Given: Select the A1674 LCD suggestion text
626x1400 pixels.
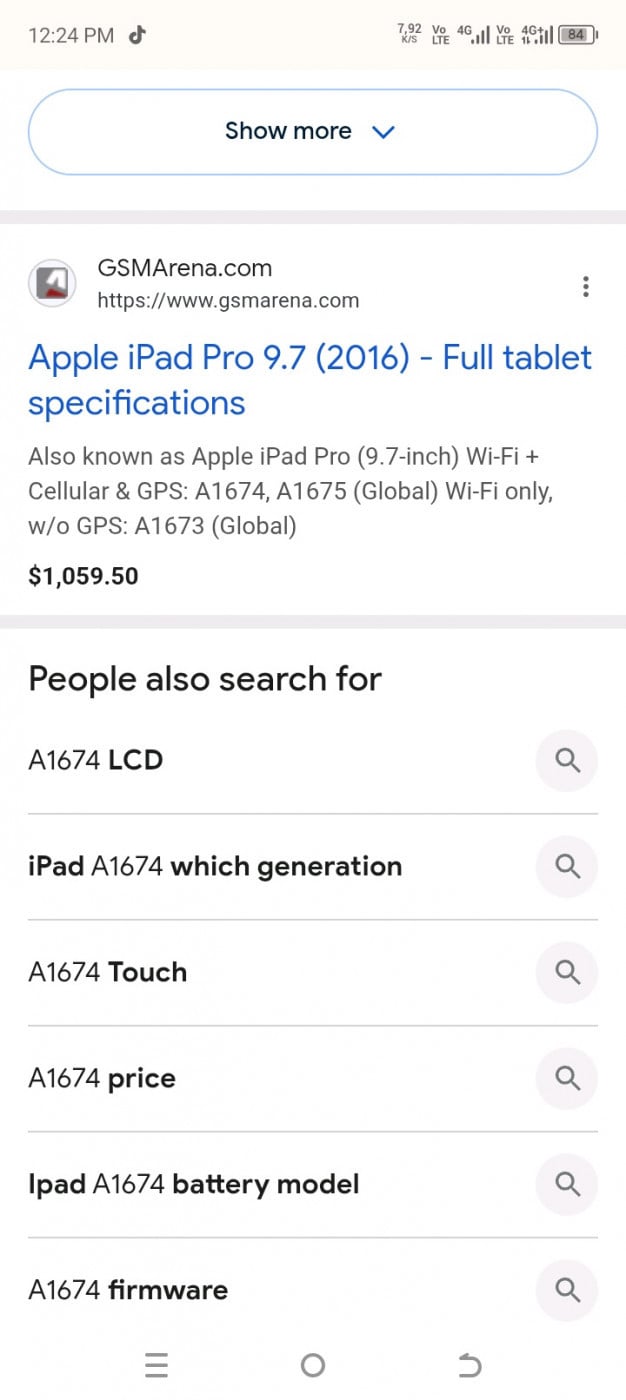Looking at the screenshot, I should 96,761.
